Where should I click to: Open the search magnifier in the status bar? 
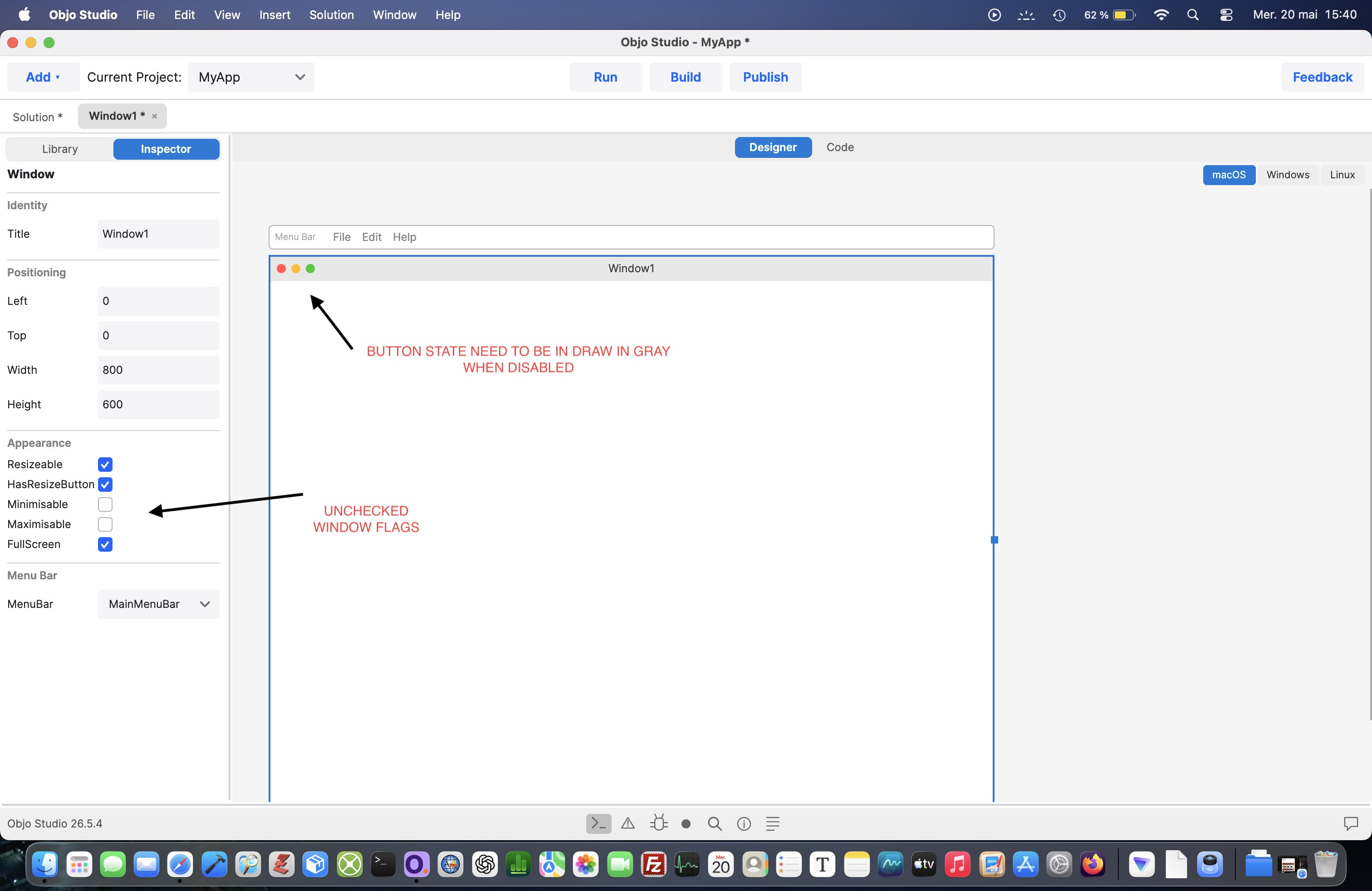(x=714, y=823)
